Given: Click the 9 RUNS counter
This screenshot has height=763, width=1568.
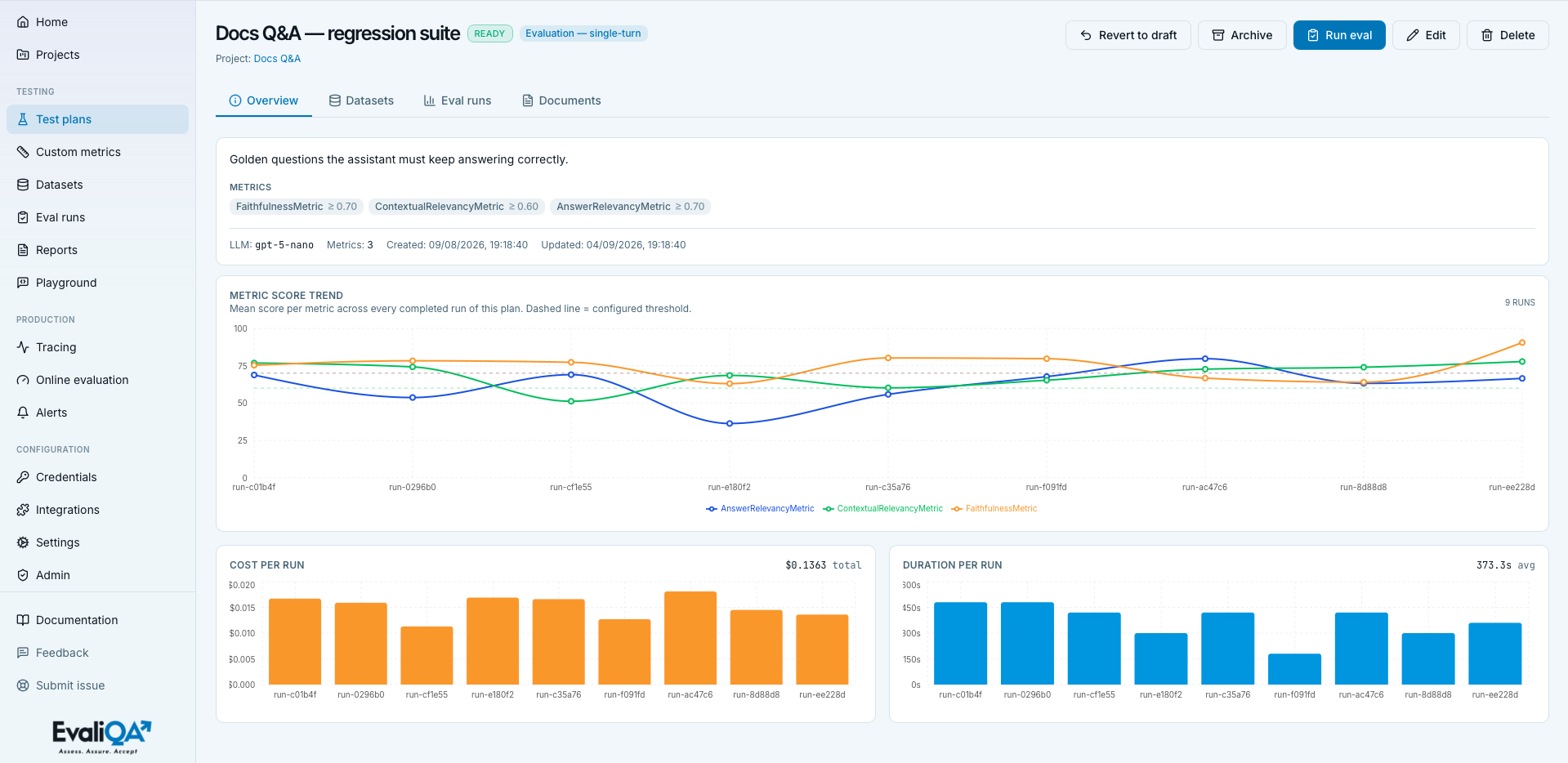Looking at the screenshot, I should [1520, 303].
